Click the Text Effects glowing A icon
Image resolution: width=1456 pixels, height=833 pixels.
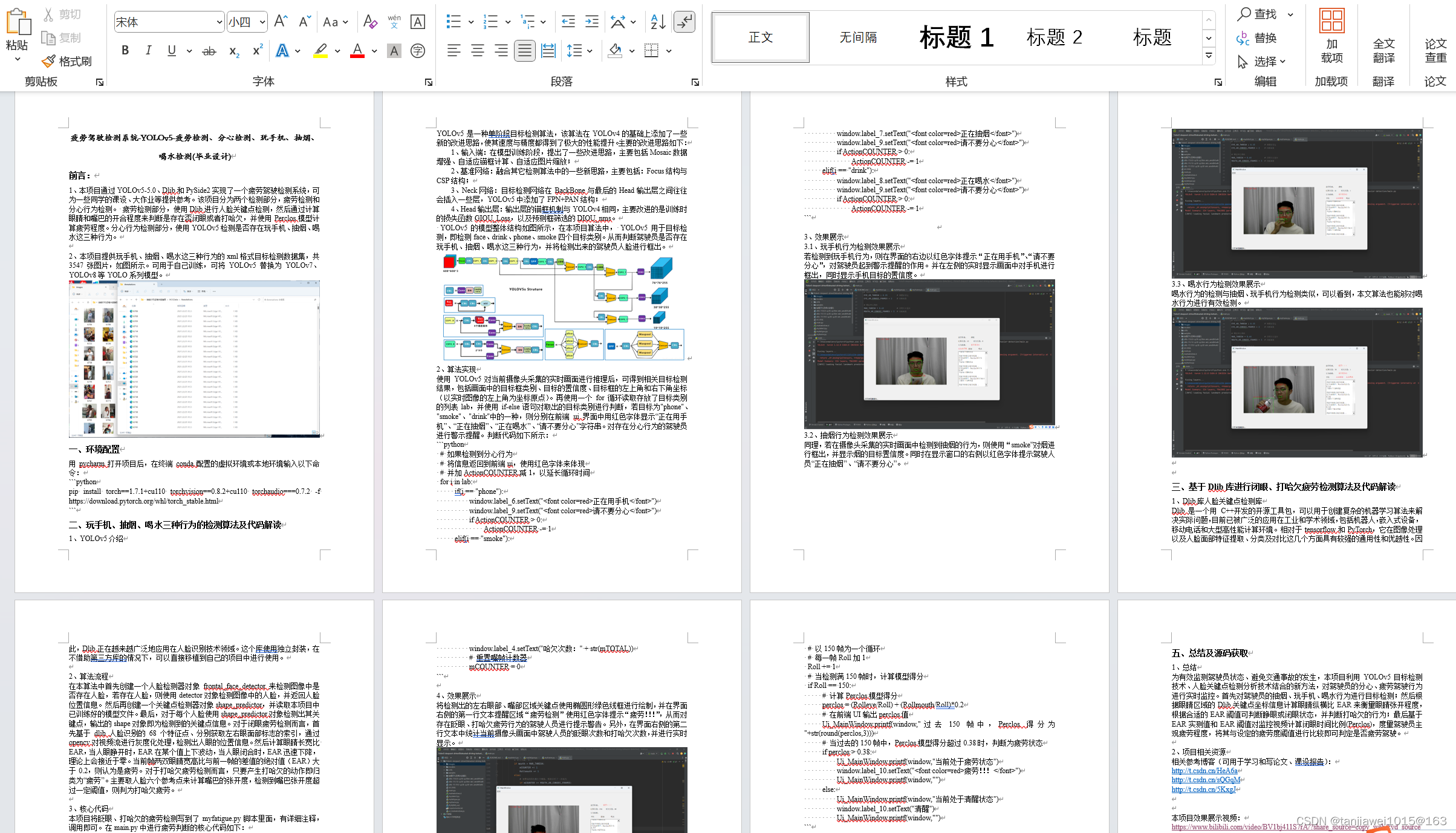pos(282,51)
